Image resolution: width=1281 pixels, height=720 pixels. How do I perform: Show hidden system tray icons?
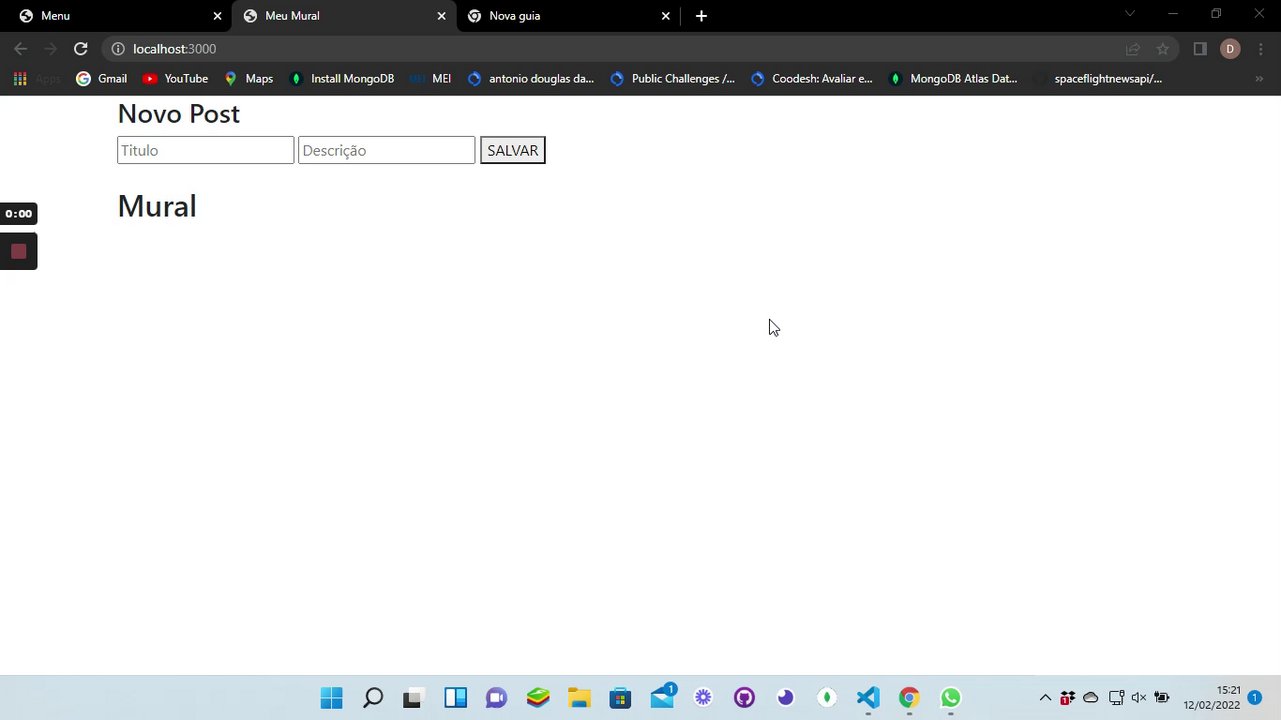click(1045, 698)
